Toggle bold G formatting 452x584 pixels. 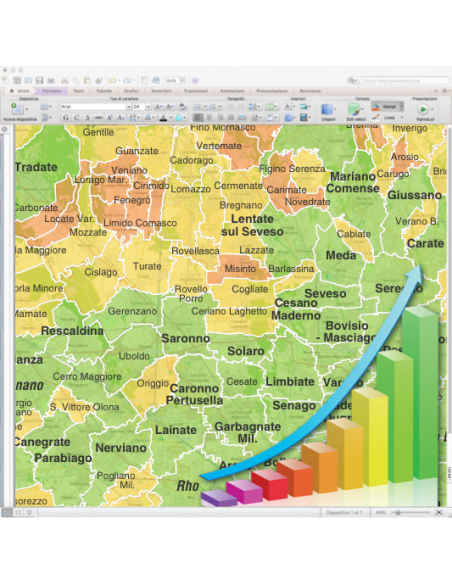pos(66,118)
